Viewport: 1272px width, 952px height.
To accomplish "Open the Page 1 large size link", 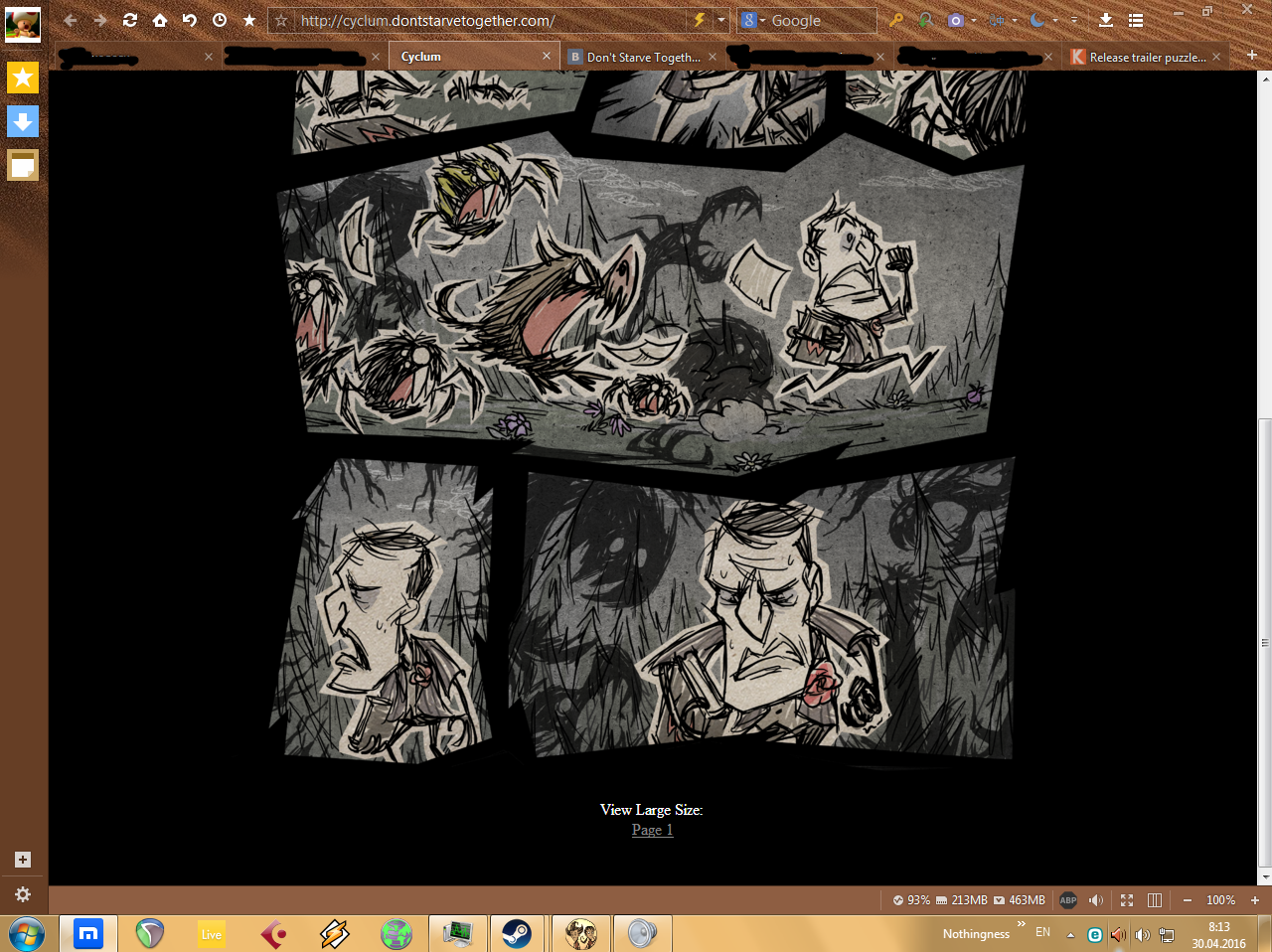I will [652, 830].
